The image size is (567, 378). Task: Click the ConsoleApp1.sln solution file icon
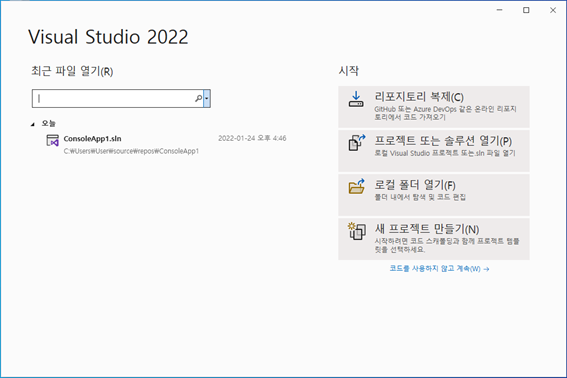click(53, 140)
